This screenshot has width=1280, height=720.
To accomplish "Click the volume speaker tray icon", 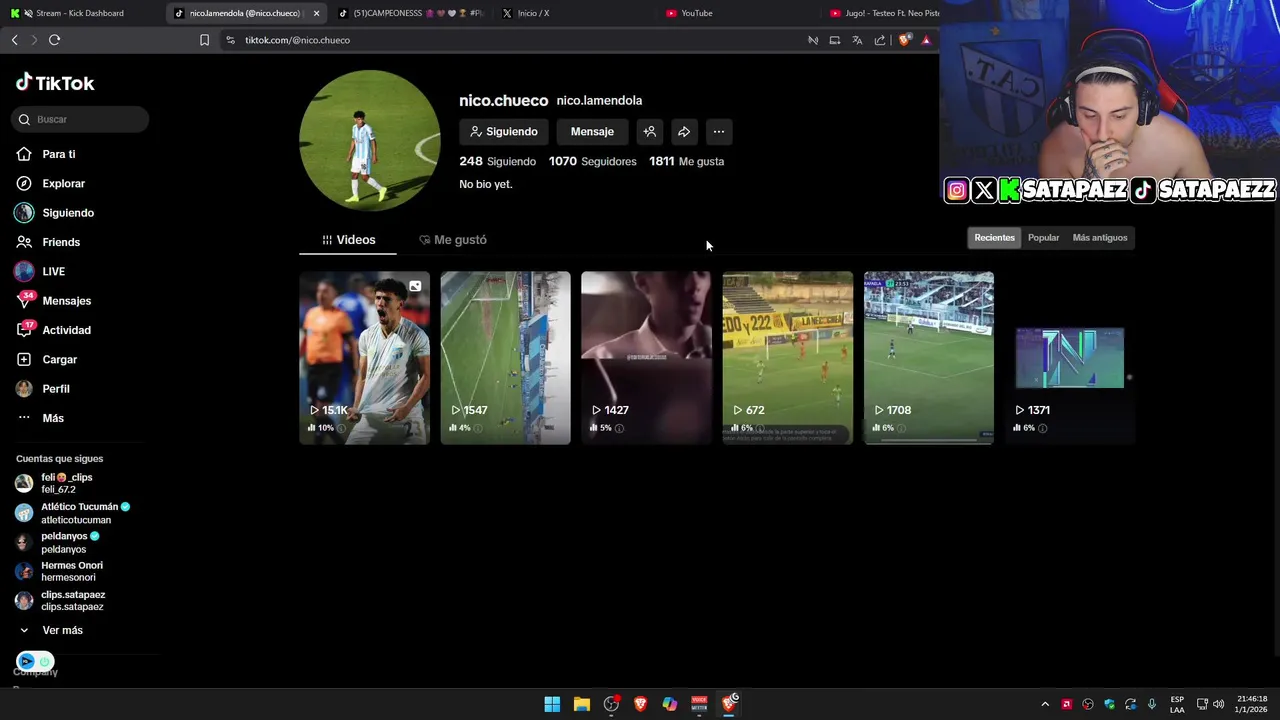I will pos(1218,704).
